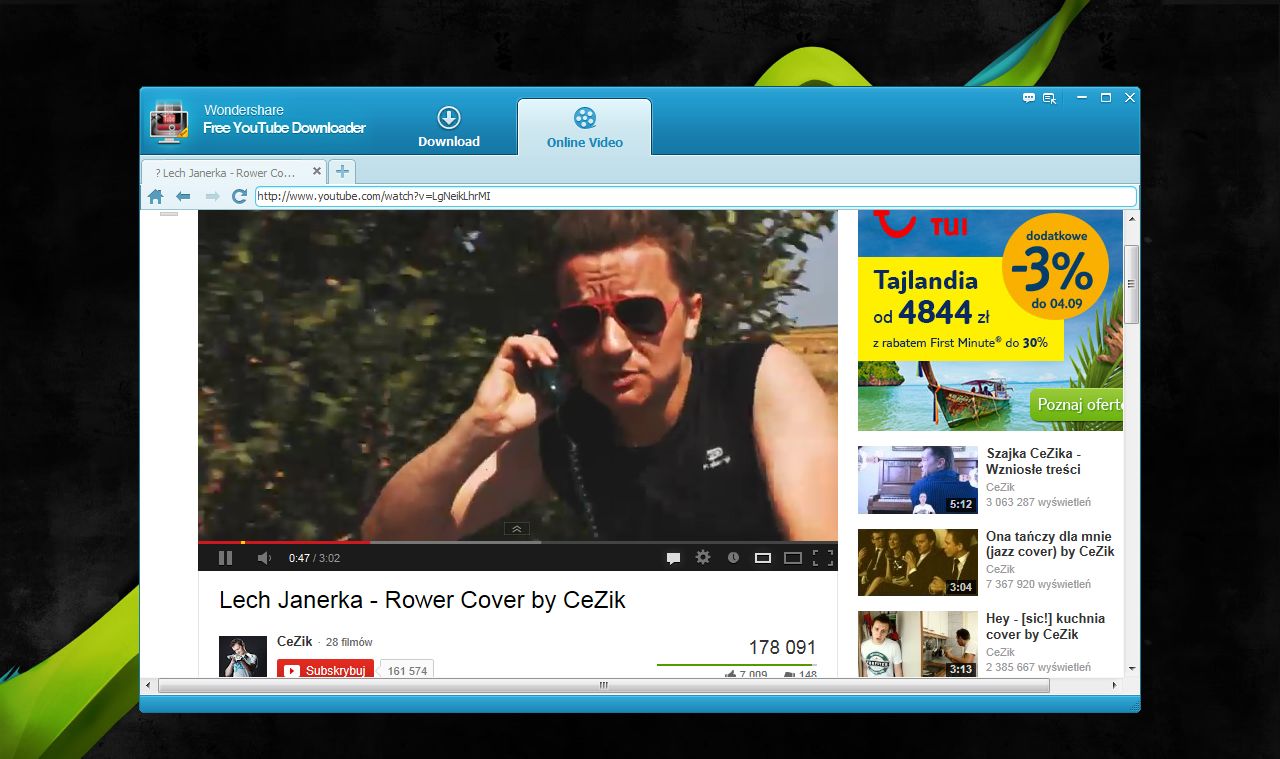This screenshot has height=759, width=1280.
Task: Click the 178 091 view count
Action: (x=782, y=647)
